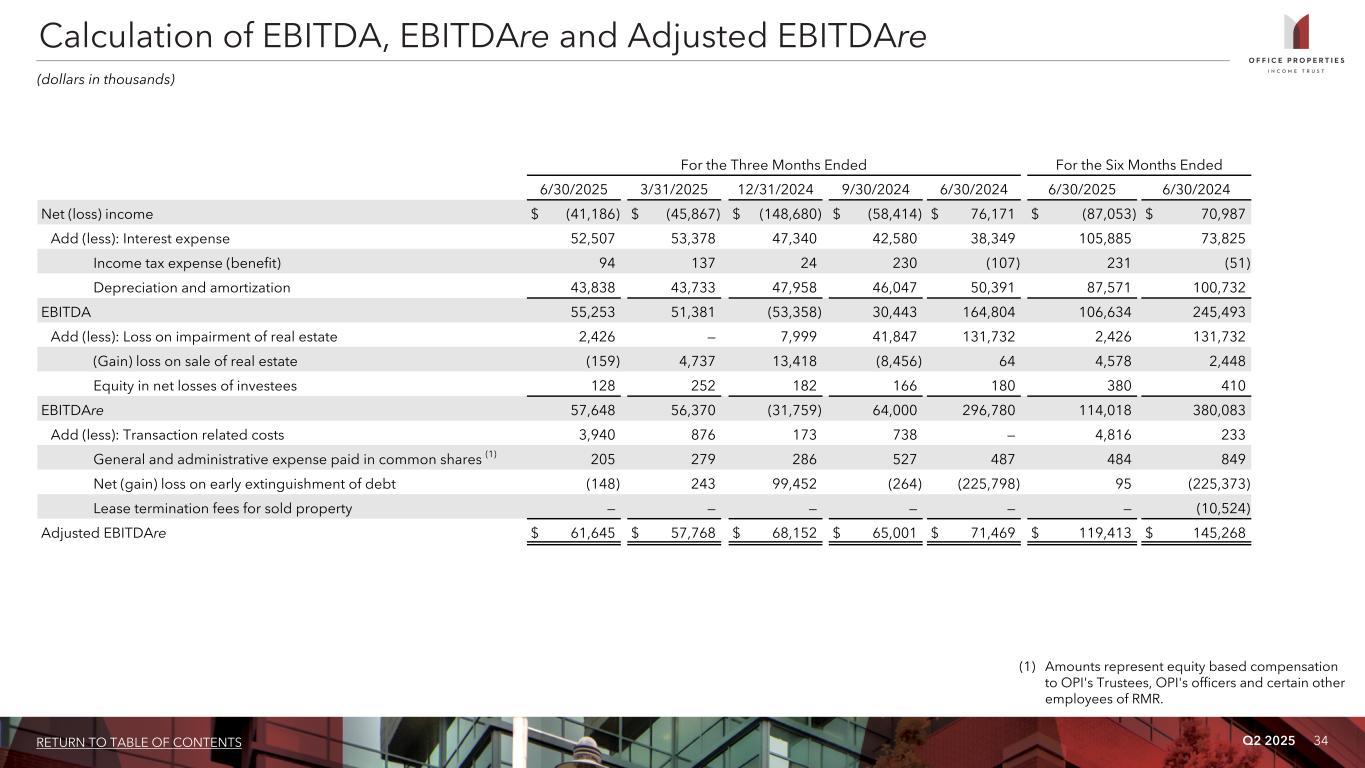The height and width of the screenshot is (768, 1365).
Task: Select 'Lease termination fees for sold property' label
Action: (222, 508)
